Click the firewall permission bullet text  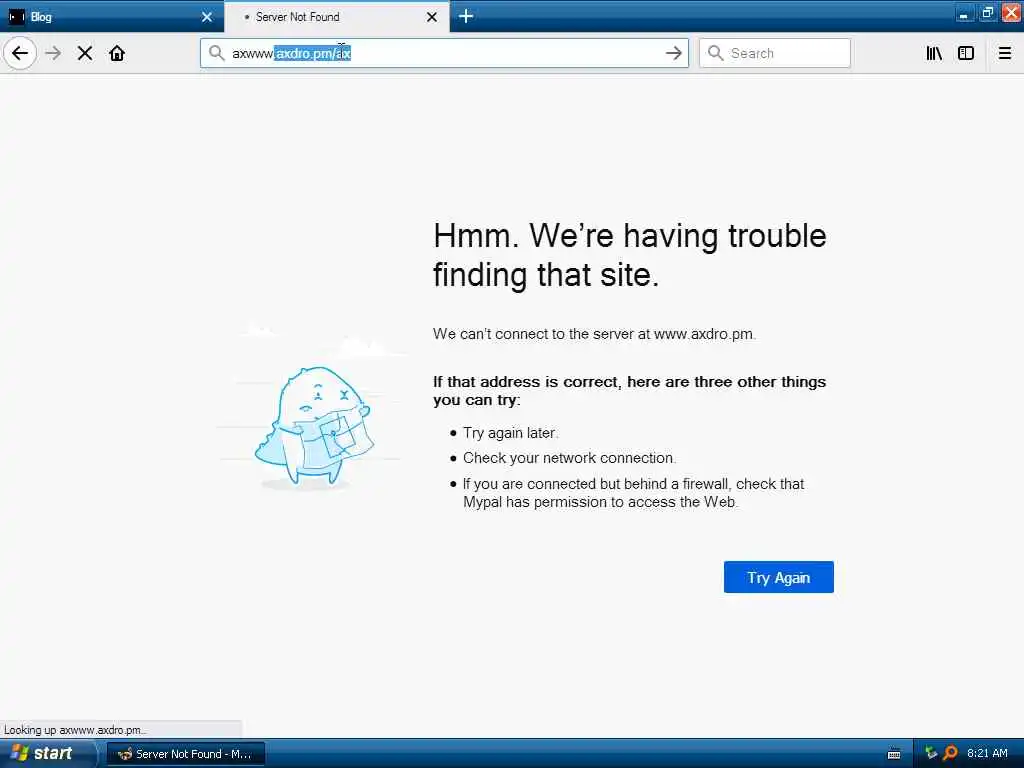tap(633, 493)
